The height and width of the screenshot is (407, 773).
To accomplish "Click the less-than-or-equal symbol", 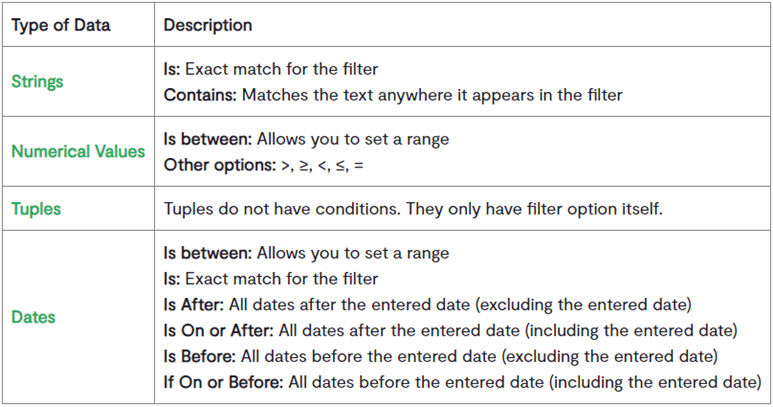I will tap(341, 166).
